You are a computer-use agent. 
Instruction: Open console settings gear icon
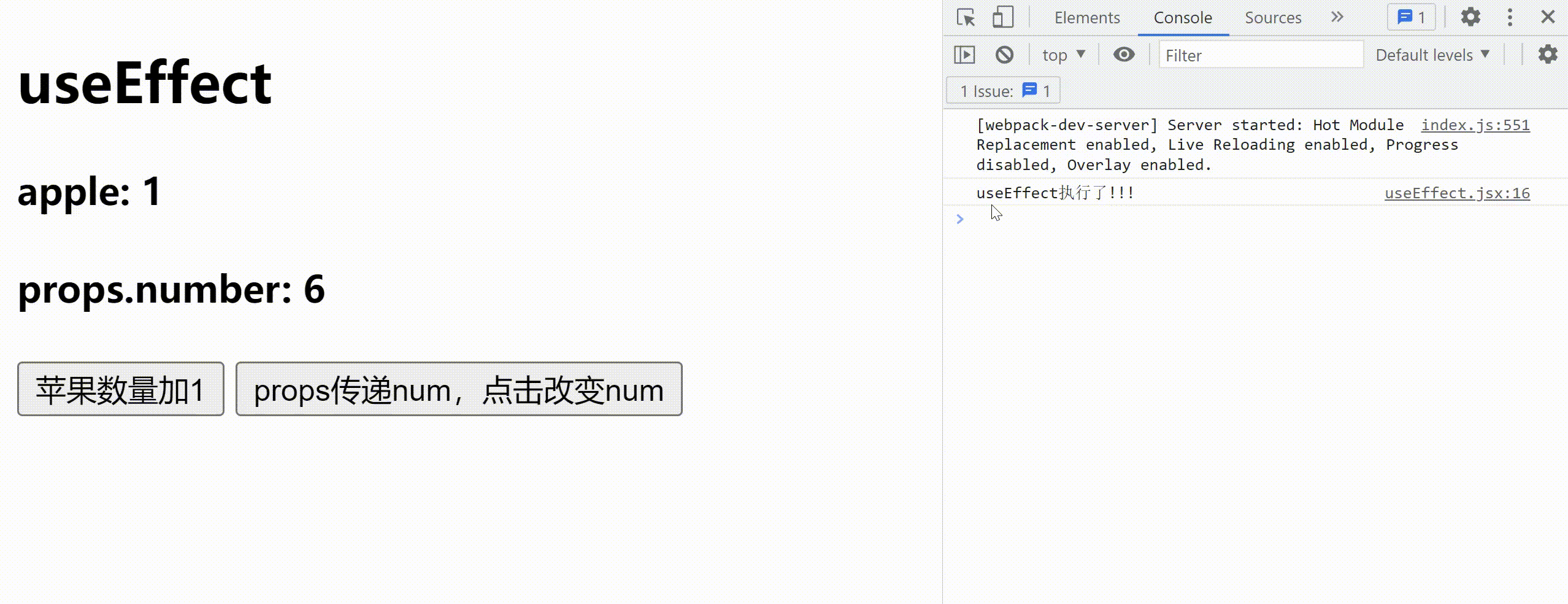(x=1548, y=55)
